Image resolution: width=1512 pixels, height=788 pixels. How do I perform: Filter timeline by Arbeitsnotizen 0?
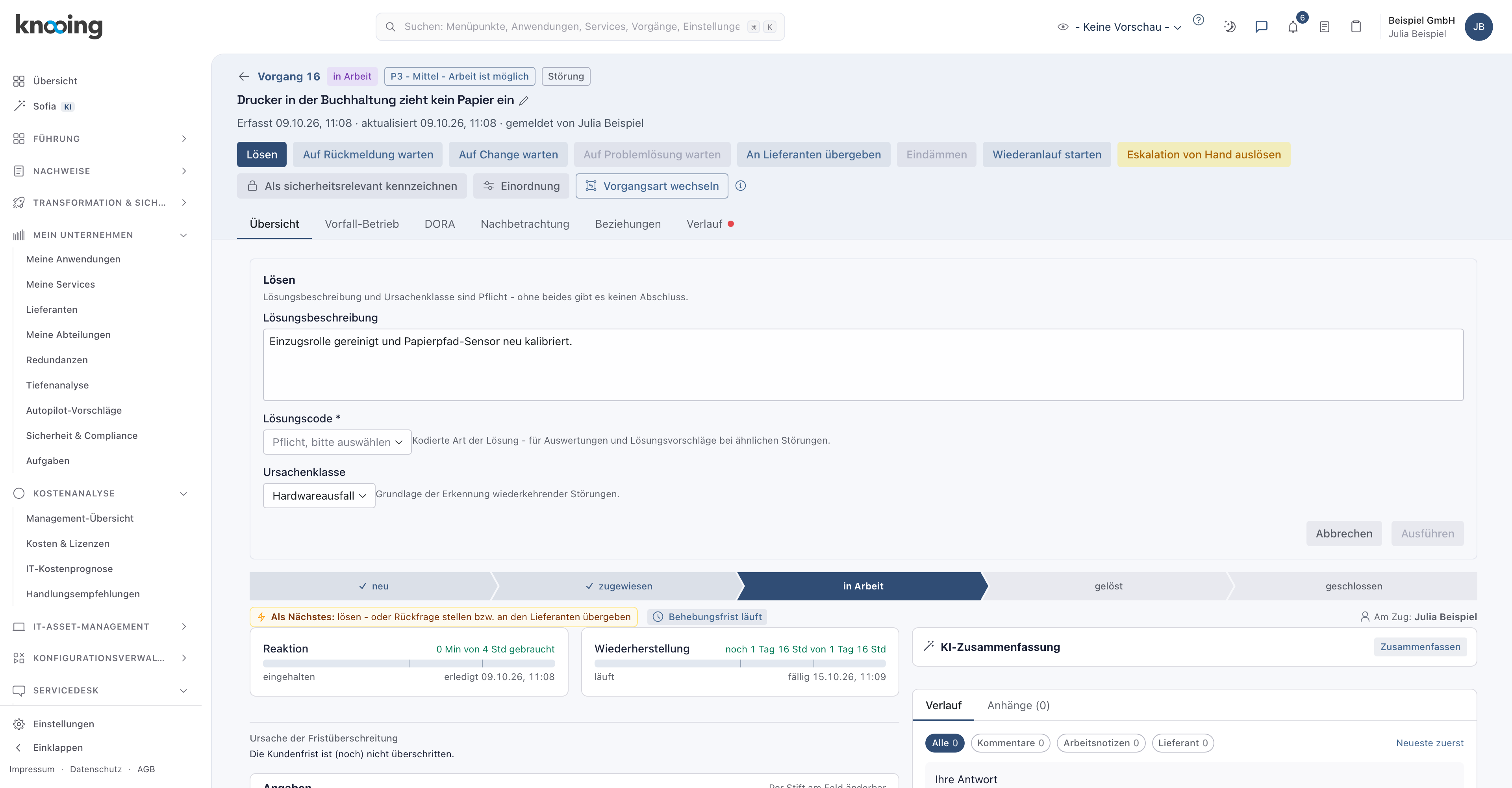(x=1101, y=743)
